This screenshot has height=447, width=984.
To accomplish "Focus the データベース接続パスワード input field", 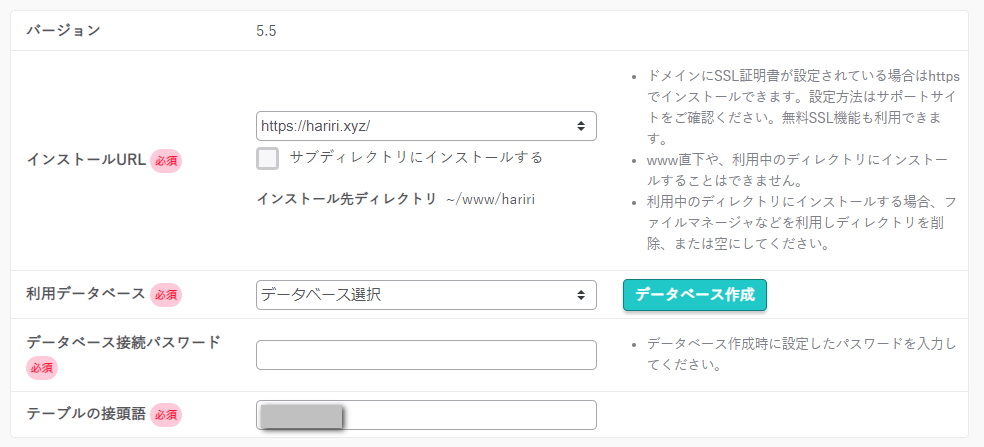I will pos(426,355).
